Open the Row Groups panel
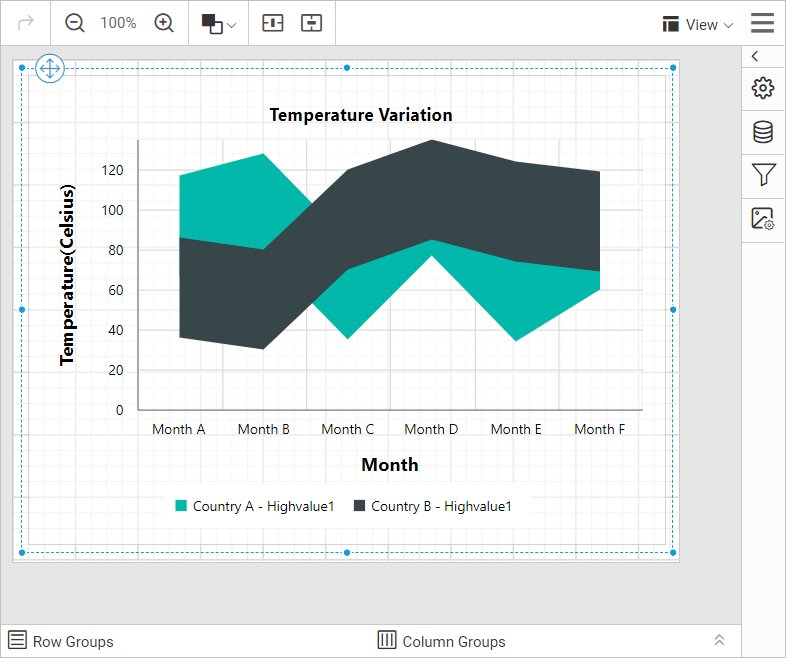 [61, 641]
